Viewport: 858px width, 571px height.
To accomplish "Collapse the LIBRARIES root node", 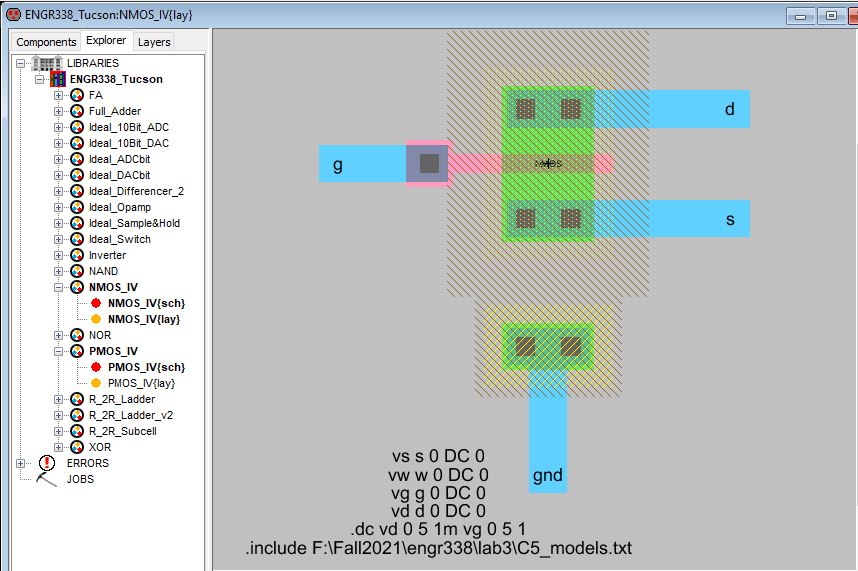I will 21,63.
